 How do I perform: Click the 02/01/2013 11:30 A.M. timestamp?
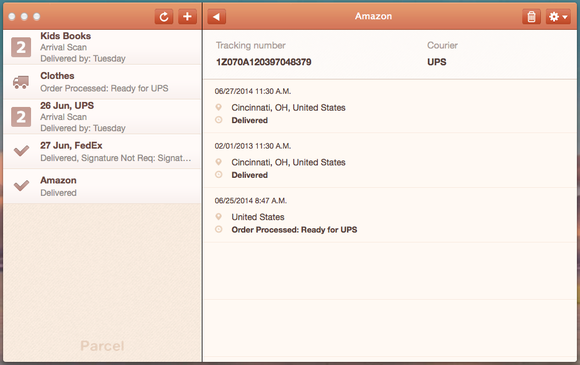(x=253, y=146)
